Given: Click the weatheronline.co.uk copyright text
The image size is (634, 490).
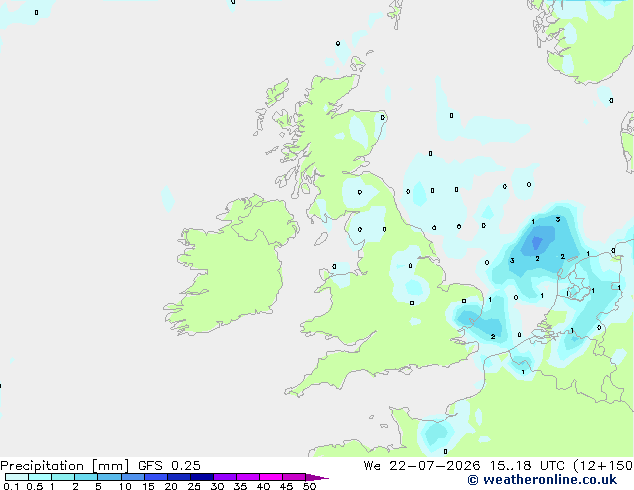Looking at the screenshot, I should coord(542,480).
